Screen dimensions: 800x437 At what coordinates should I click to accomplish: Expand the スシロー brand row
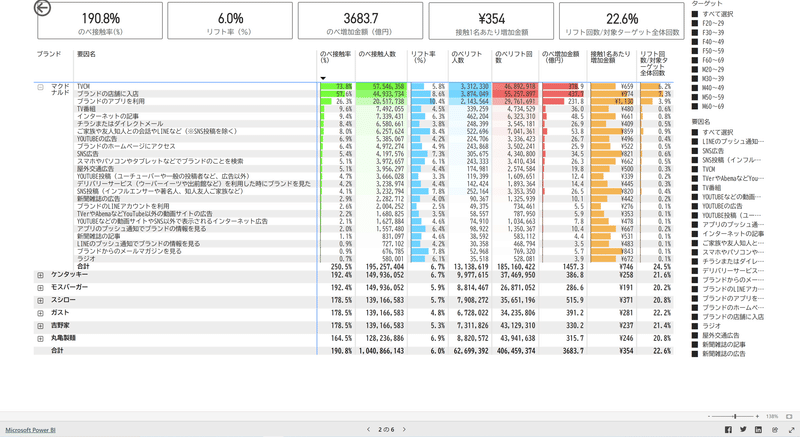pyautogui.click(x=40, y=301)
